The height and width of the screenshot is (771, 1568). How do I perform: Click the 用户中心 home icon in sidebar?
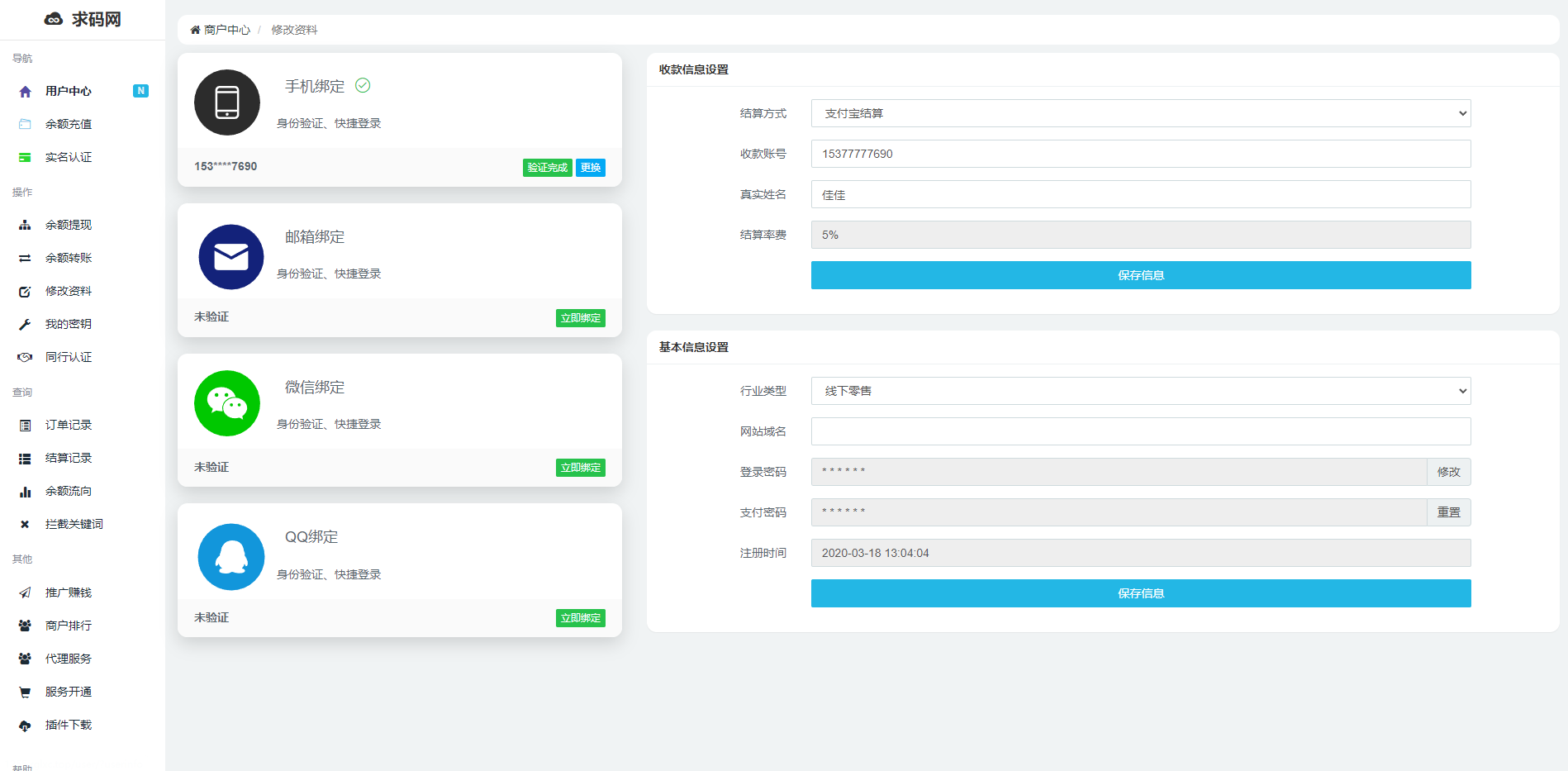(x=25, y=92)
